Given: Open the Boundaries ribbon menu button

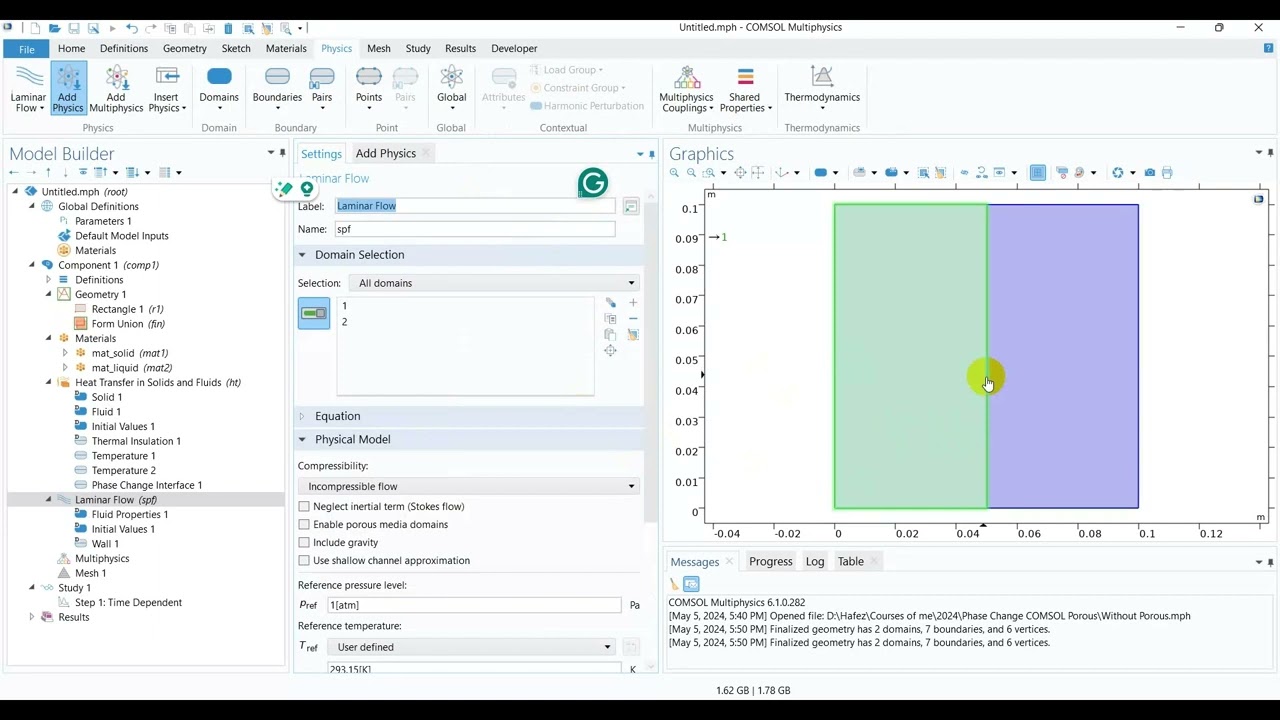Looking at the screenshot, I should point(277,89).
